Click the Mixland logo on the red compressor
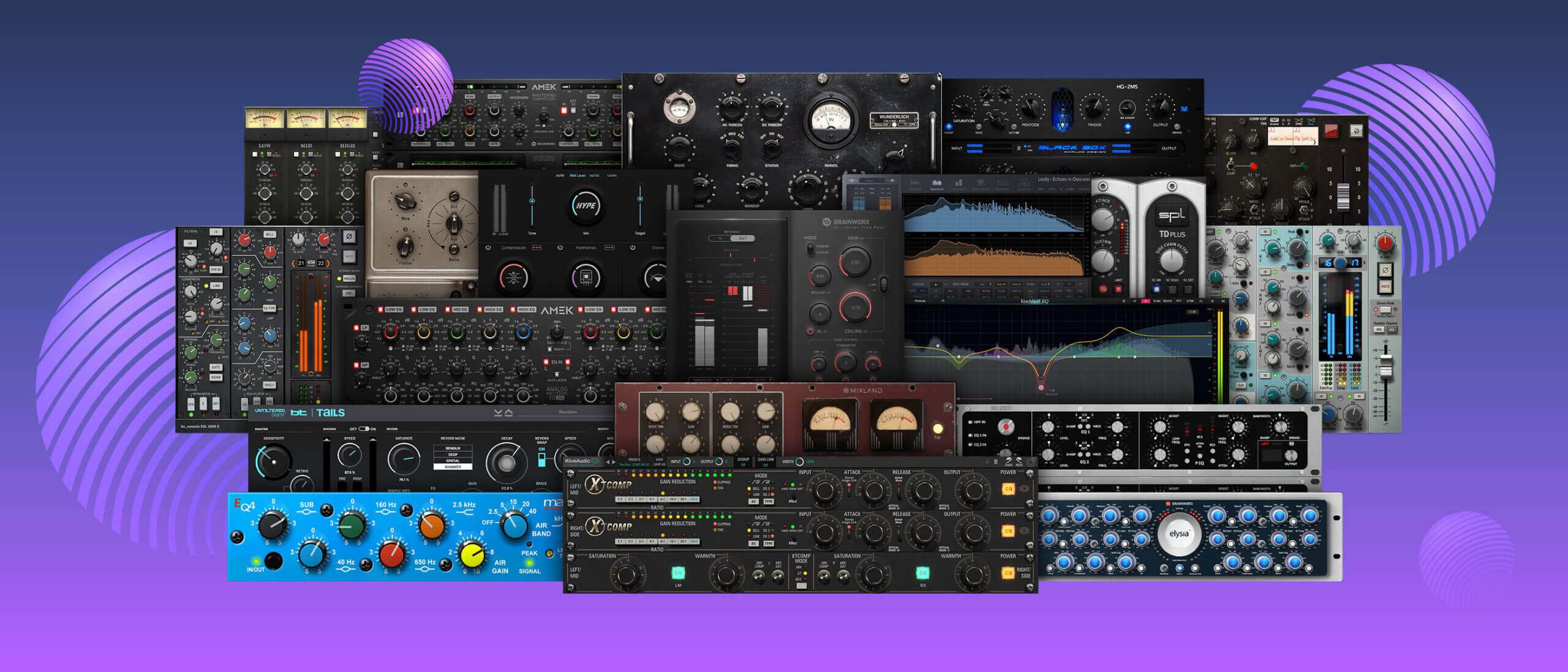Screen dimensions: 1568x672 [x=862, y=390]
